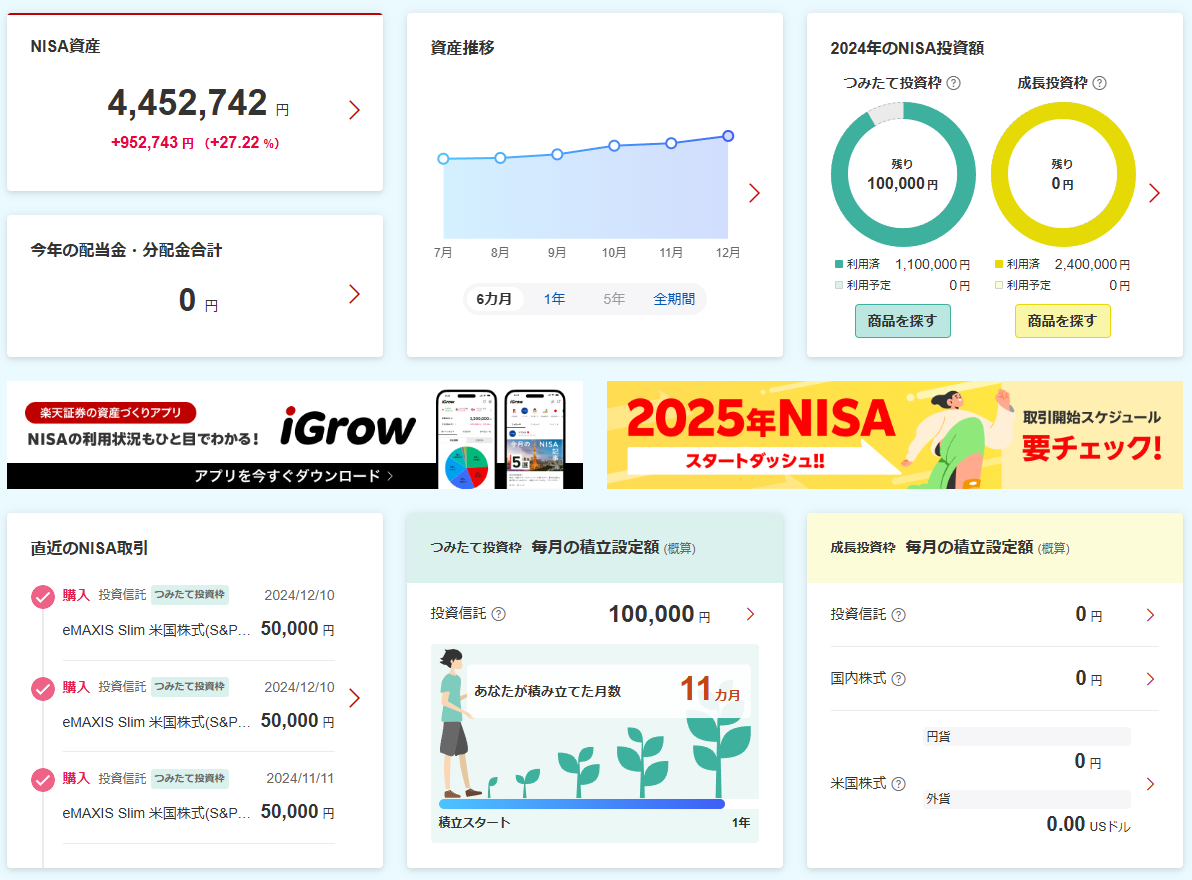Screen dimensions: 1192x880
Task: Click 利用予定 0円 under つみたて投資枠
Action: tap(902, 286)
